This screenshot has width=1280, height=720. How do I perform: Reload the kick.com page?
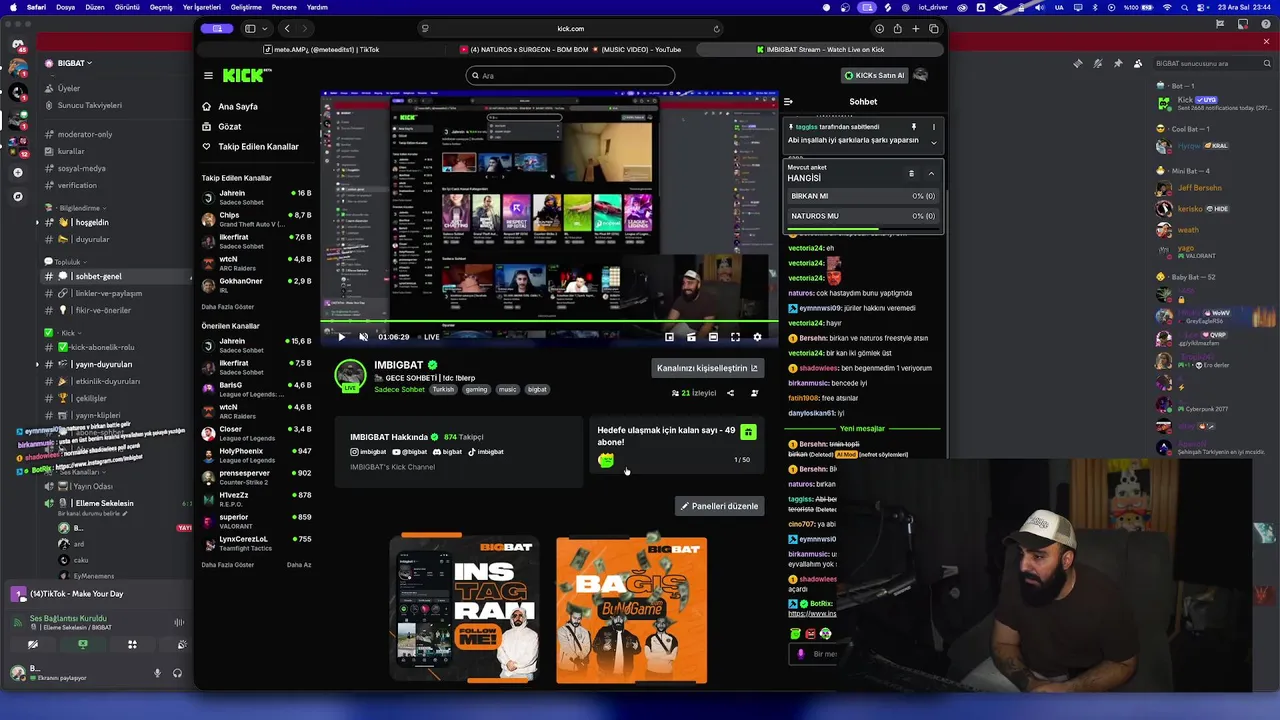pos(716,29)
